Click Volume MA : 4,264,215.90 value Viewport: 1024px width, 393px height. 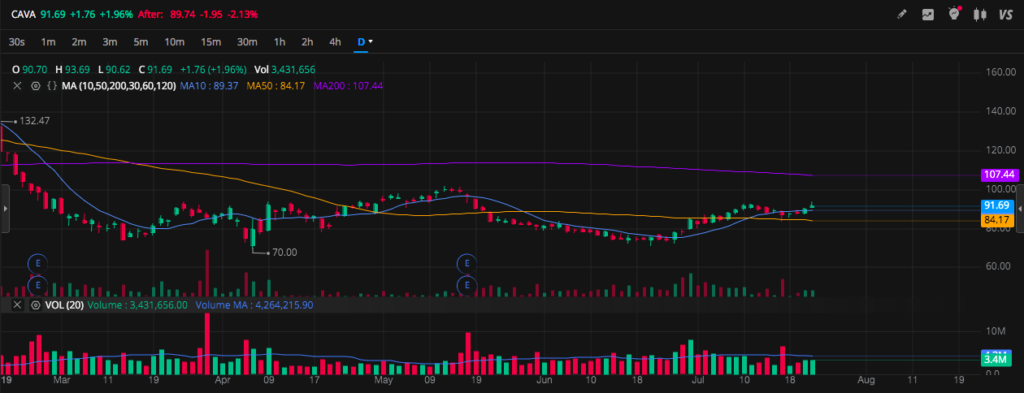[x=255, y=305]
